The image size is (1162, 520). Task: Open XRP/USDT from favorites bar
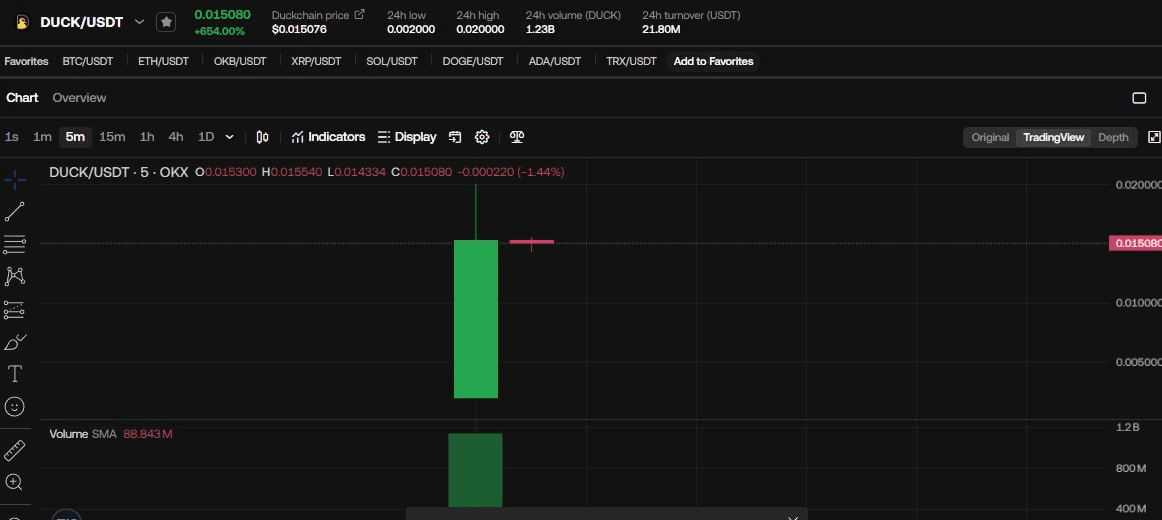click(x=316, y=61)
